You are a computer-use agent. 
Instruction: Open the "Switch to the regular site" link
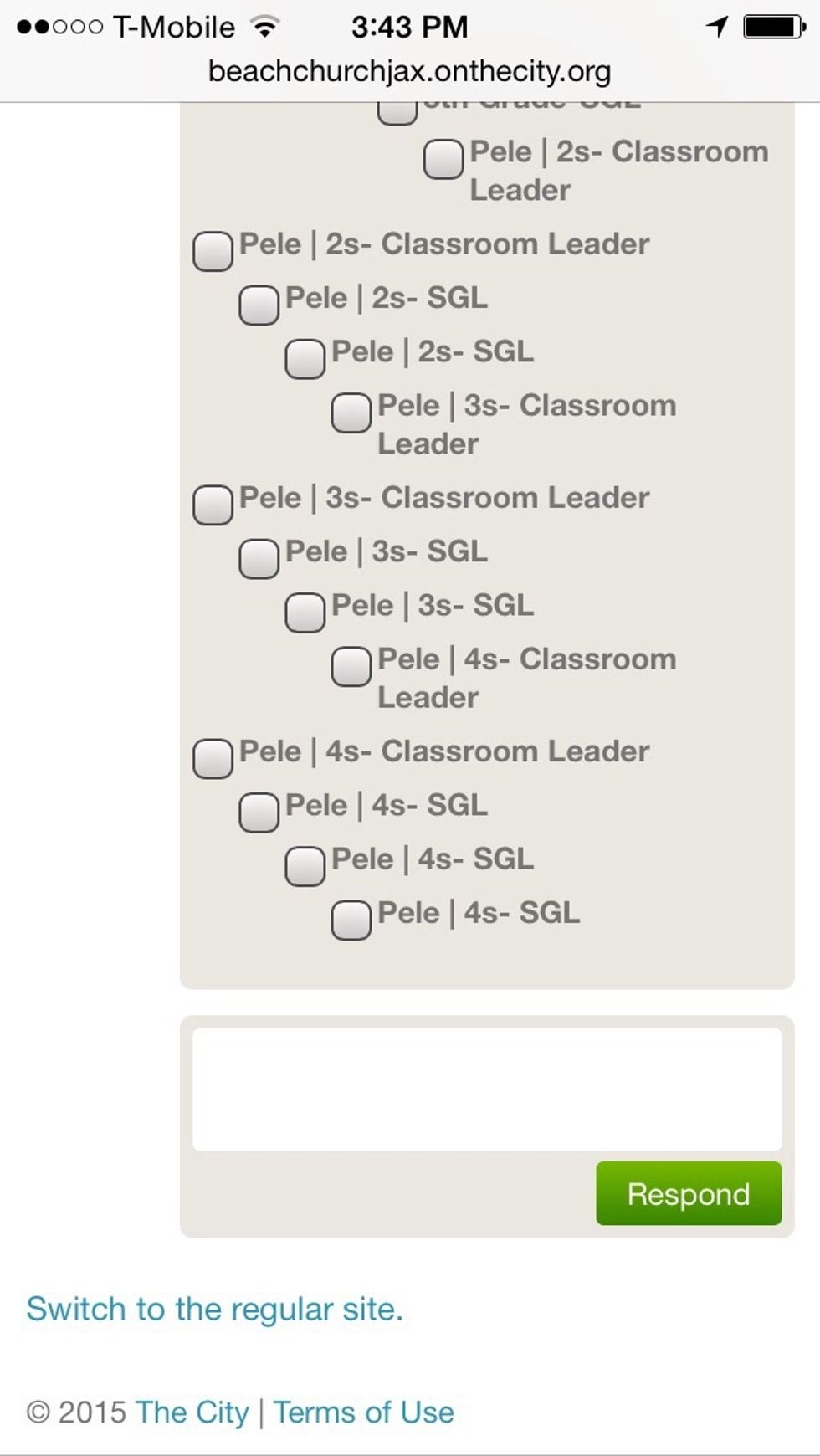coord(214,1309)
